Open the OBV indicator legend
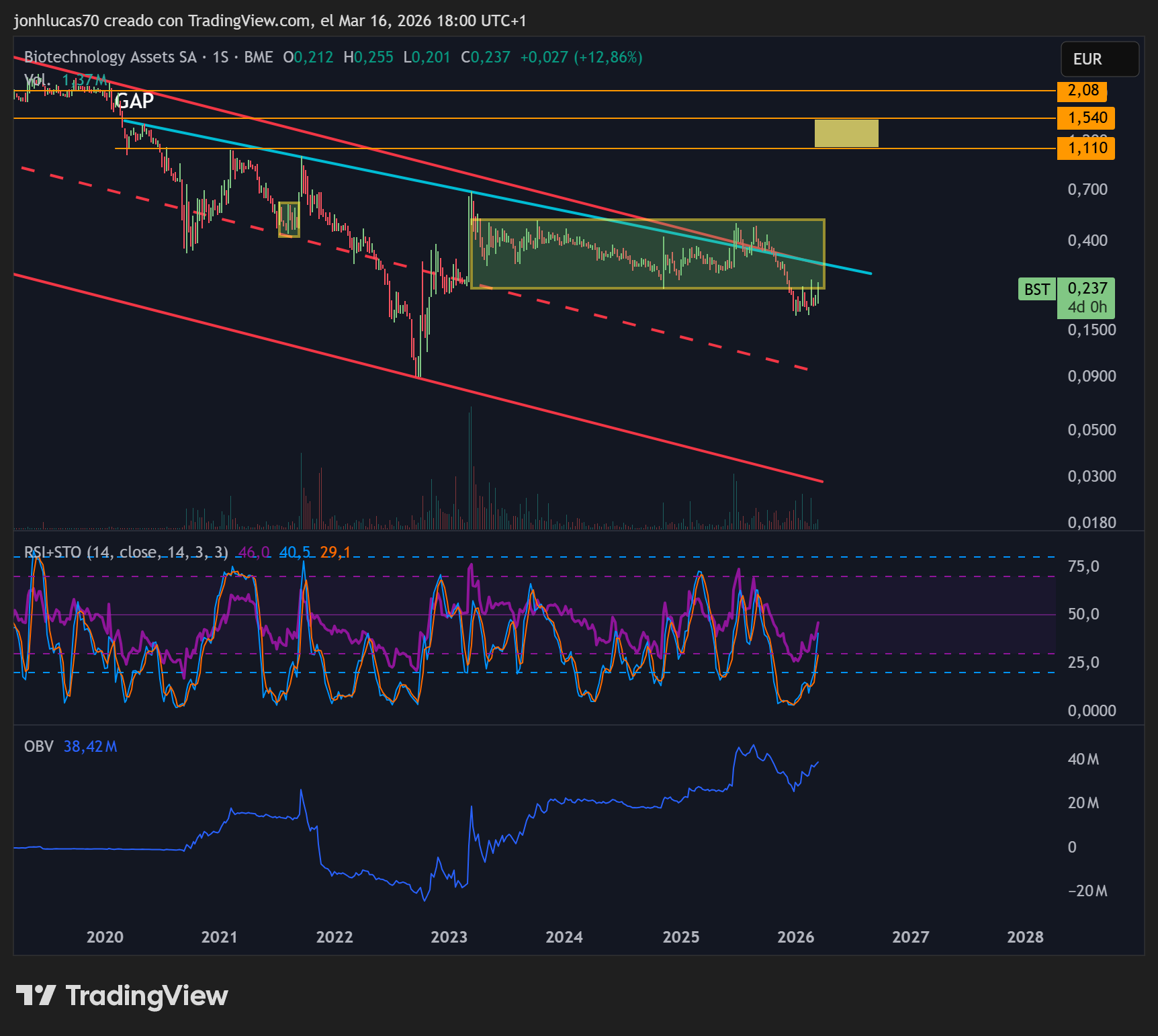Image resolution: width=1158 pixels, height=1036 pixels. pyautogui.click(x=38, y=746)
